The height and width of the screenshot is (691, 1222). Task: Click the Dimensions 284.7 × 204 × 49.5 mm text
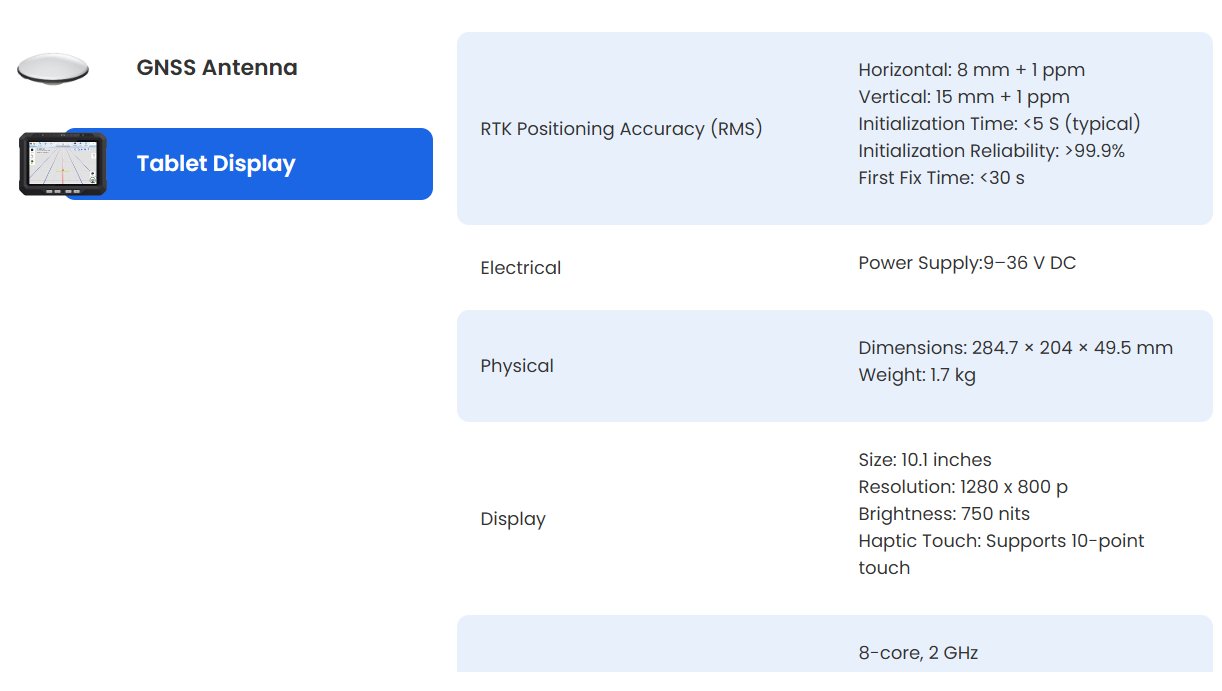coord(1015,348)
